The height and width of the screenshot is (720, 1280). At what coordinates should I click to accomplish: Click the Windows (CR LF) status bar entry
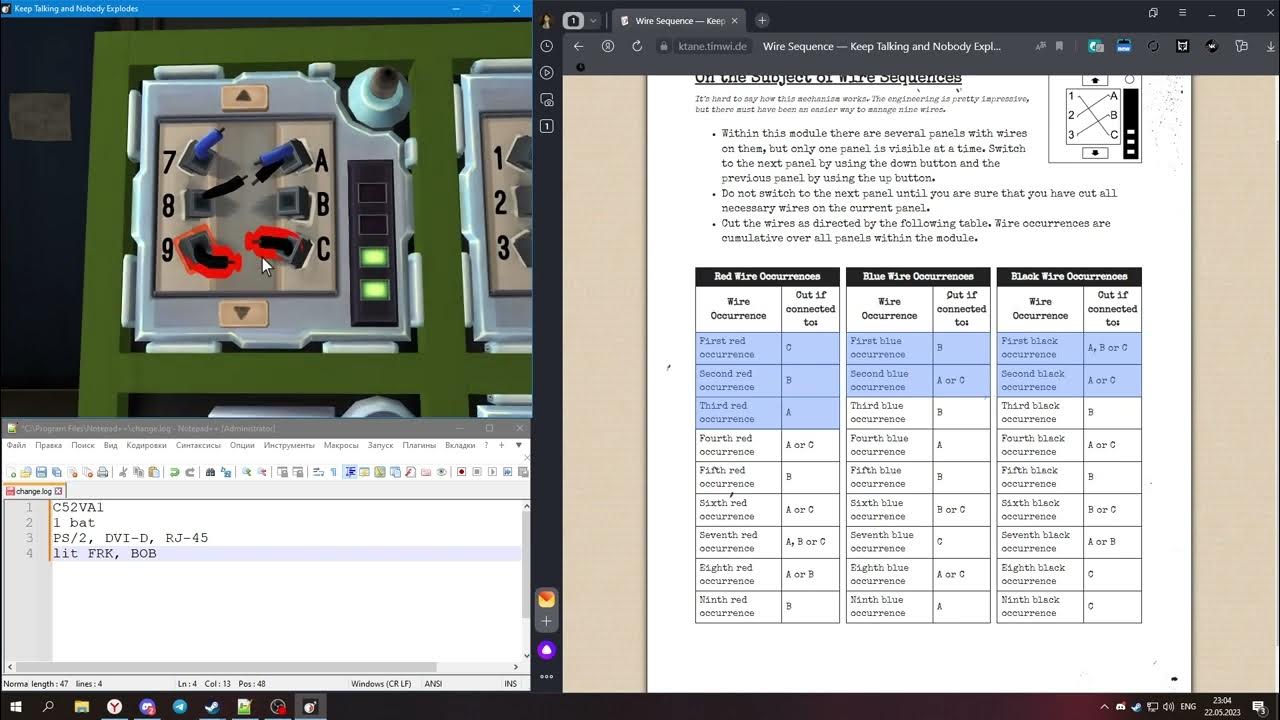click(381, 684)
